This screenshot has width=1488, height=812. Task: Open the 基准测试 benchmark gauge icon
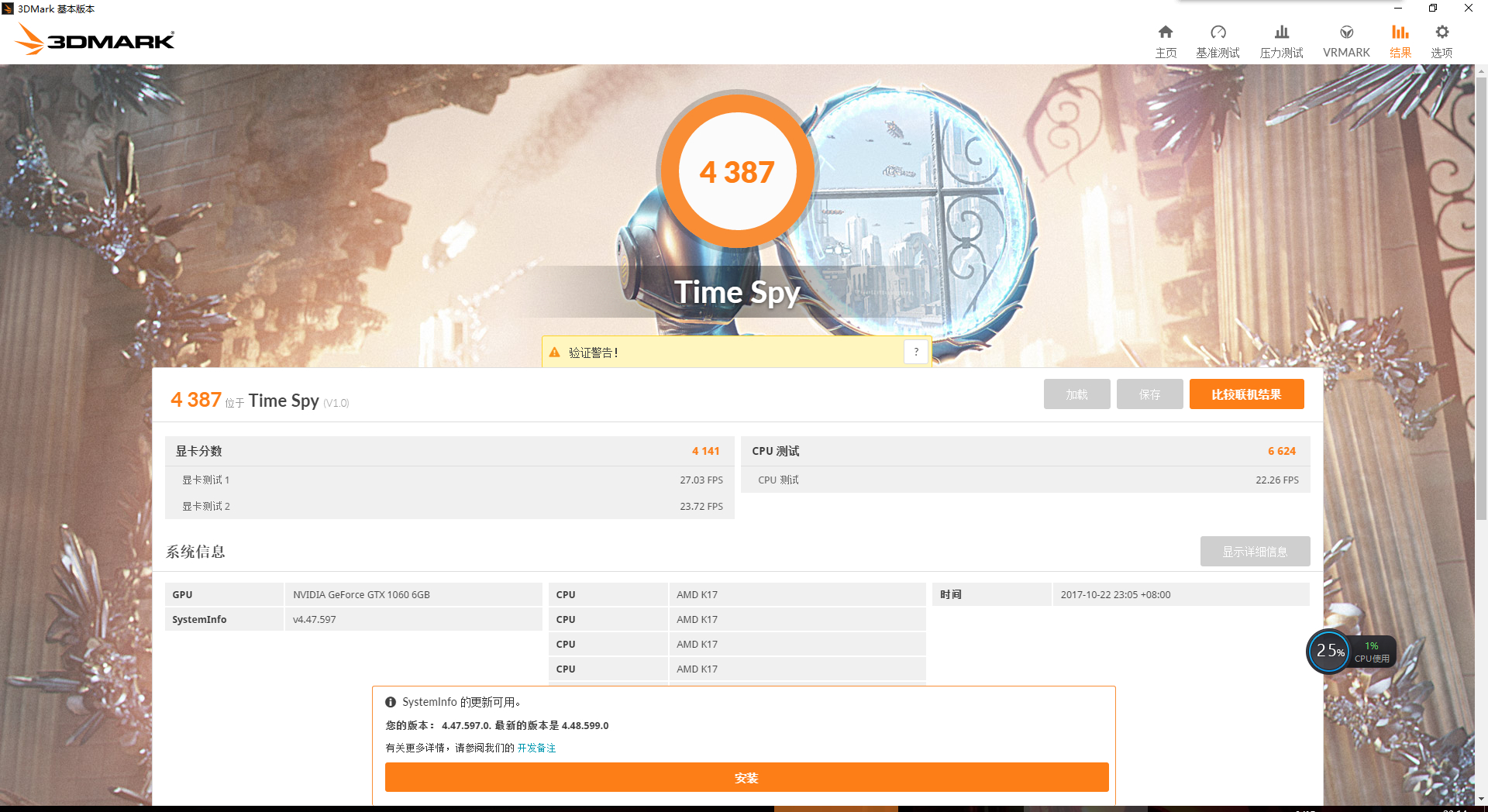1218,33
